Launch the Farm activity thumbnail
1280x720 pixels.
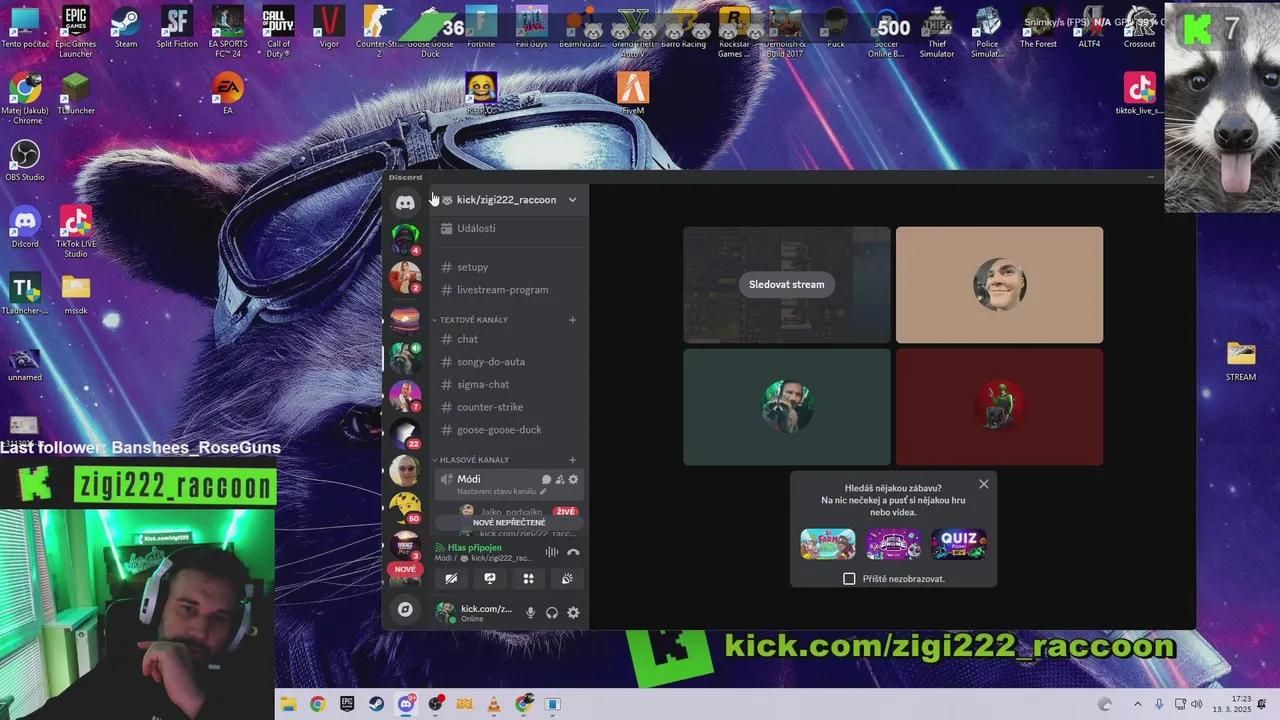click(828, 544)
